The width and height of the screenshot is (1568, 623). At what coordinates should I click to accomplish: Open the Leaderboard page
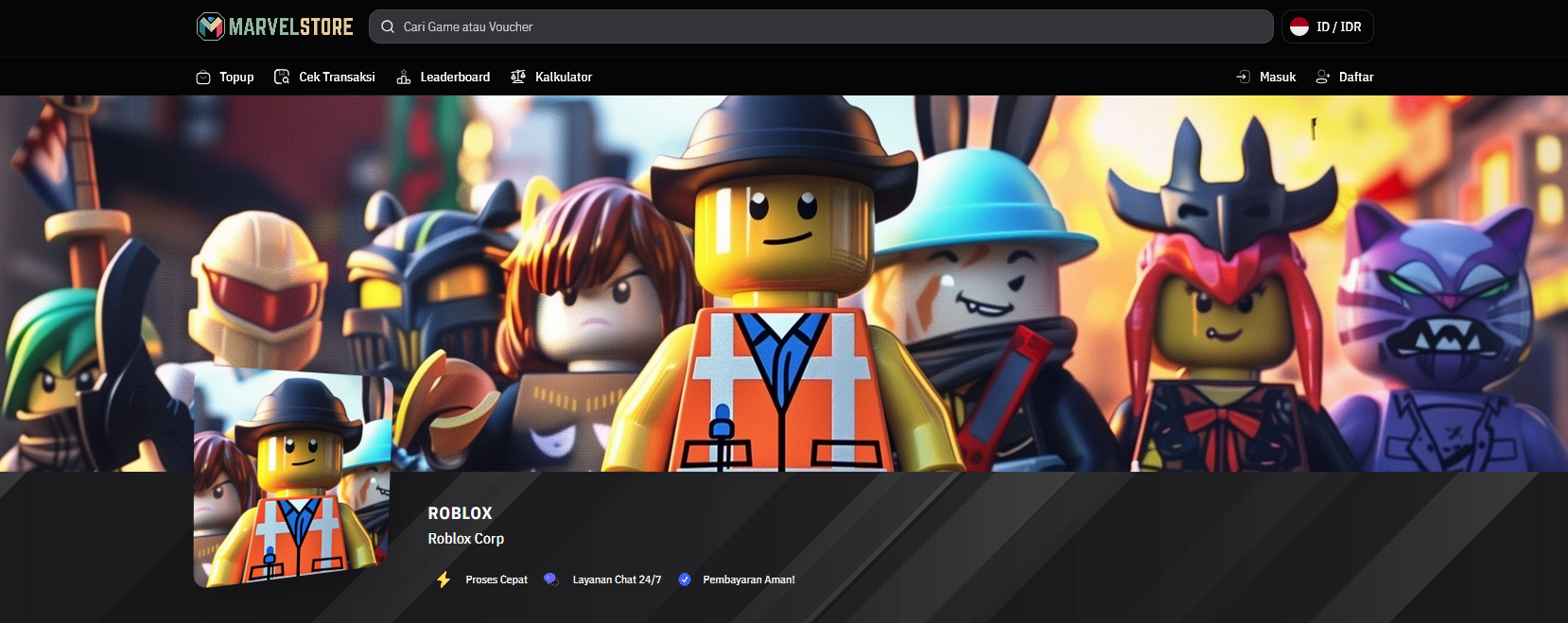click(444, 77)
